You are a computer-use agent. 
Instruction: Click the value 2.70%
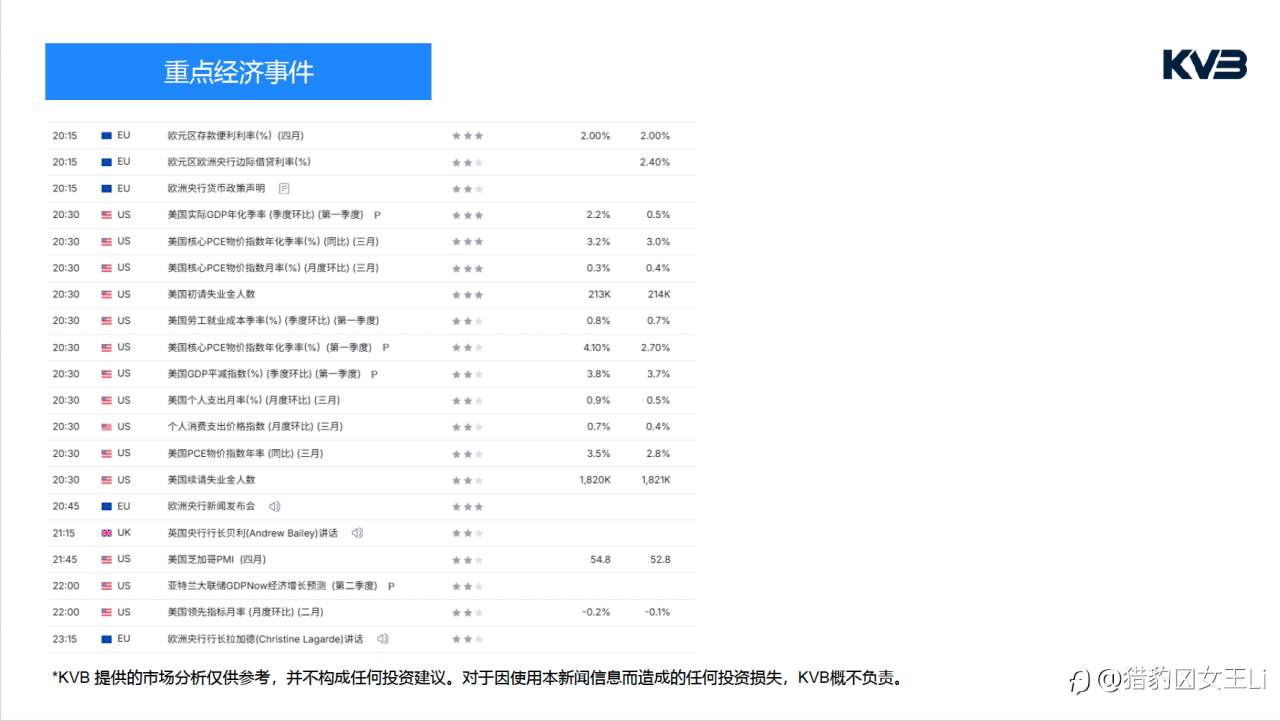click(655, 348)
